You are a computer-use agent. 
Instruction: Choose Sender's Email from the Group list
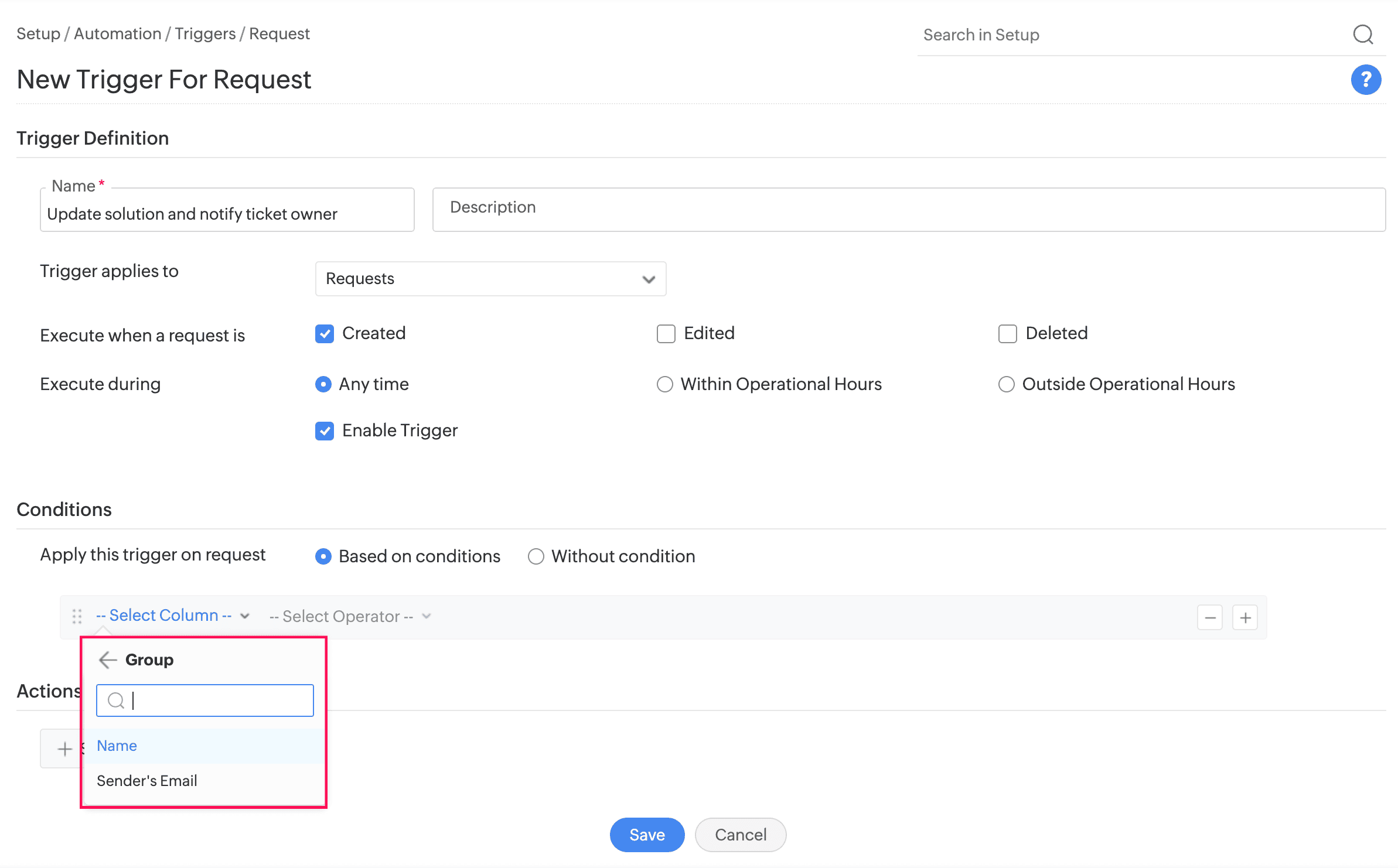click(x=147, y=780)
